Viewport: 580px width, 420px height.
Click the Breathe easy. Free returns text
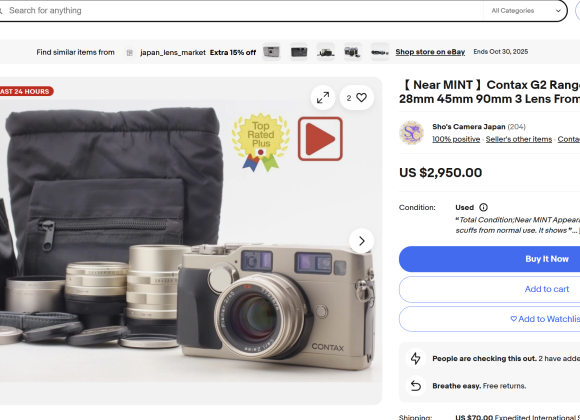point(479,386)
